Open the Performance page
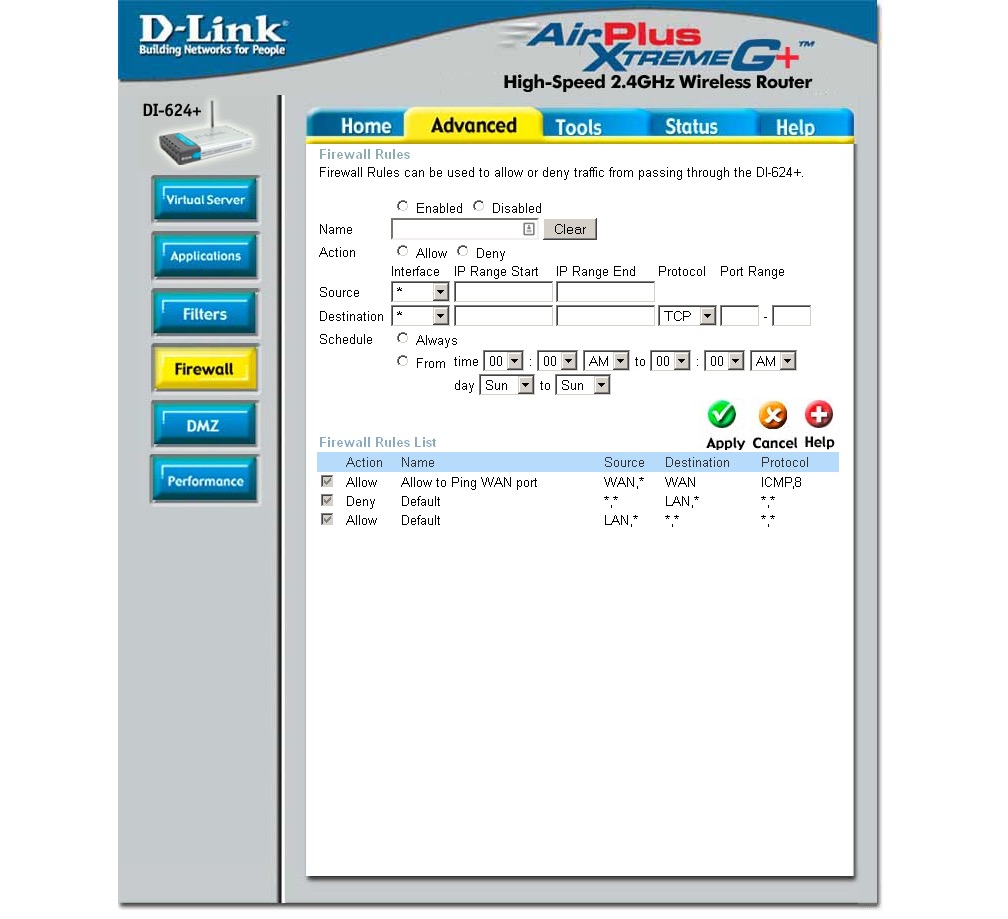 (206, 479)
